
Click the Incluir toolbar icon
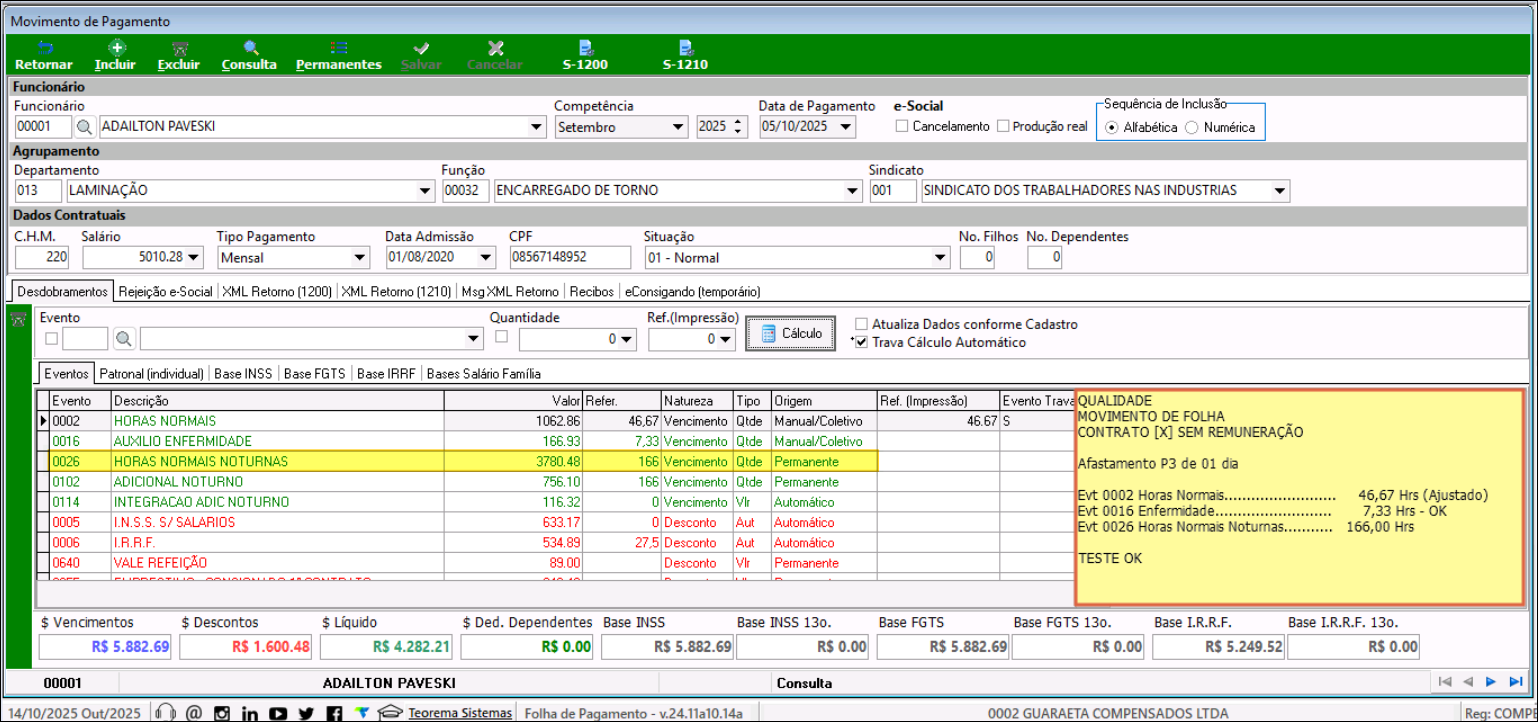pyautogui.click(x=116, y=48)
